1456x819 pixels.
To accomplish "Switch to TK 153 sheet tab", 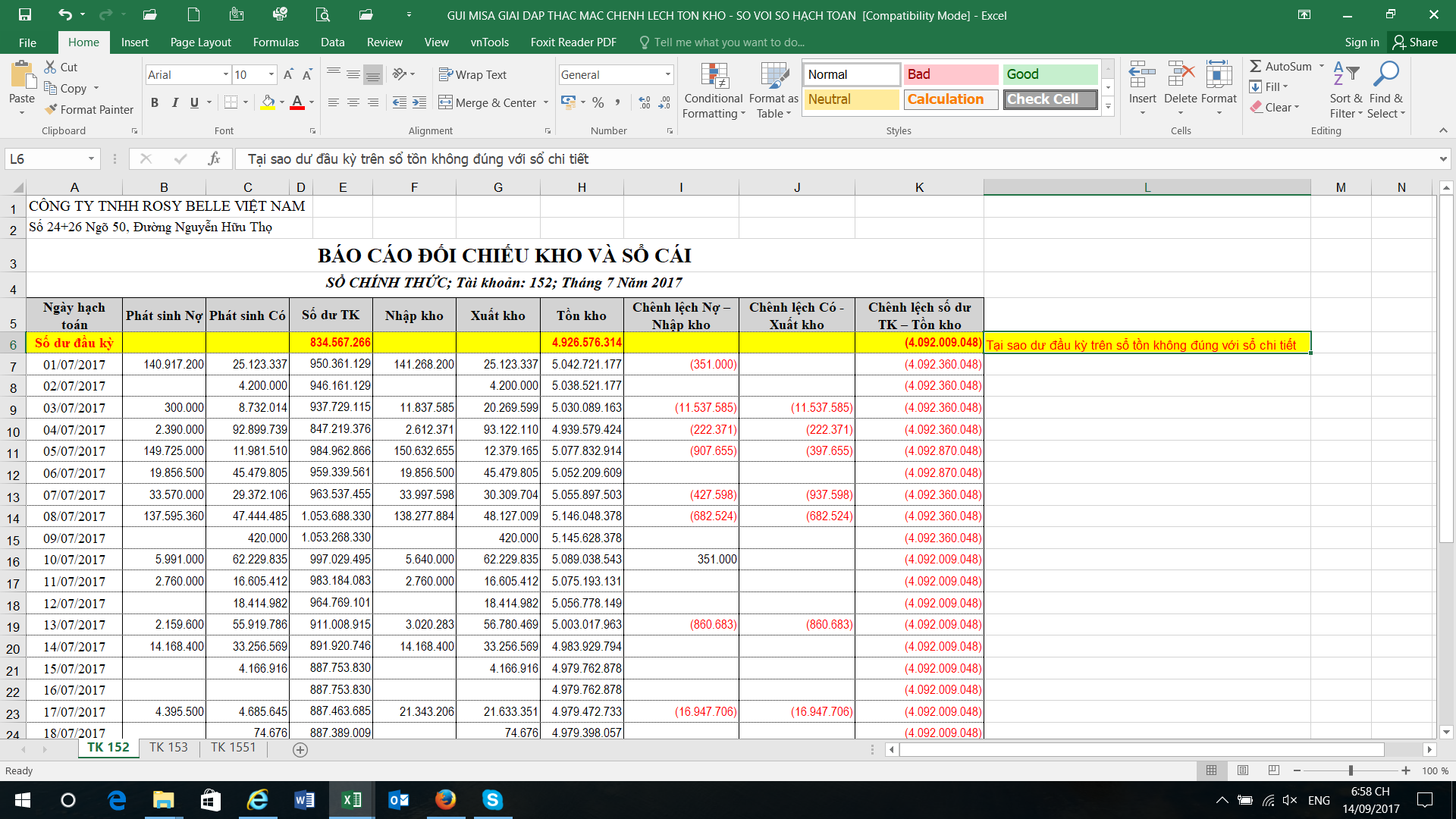I will pyautogui.click(x=168, y=748).
